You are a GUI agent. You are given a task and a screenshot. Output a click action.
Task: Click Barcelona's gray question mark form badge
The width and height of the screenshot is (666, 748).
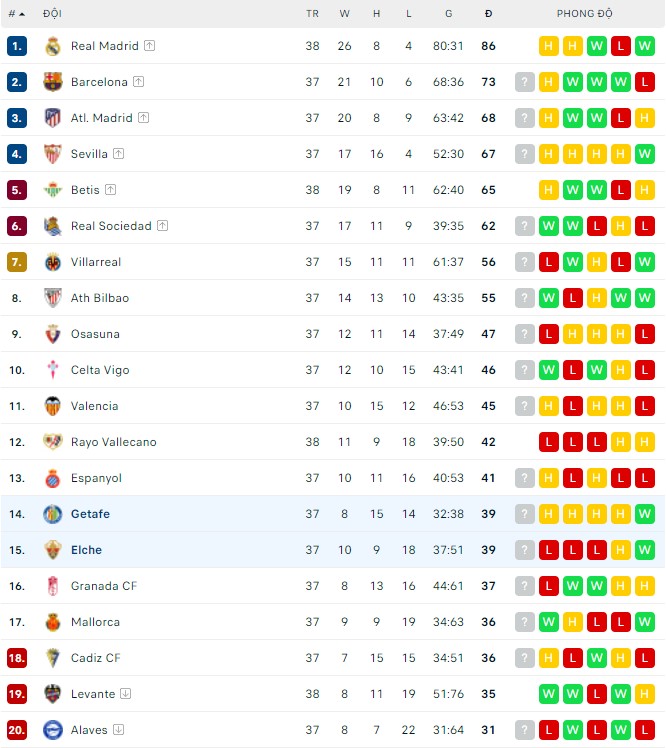pos(525,82)
